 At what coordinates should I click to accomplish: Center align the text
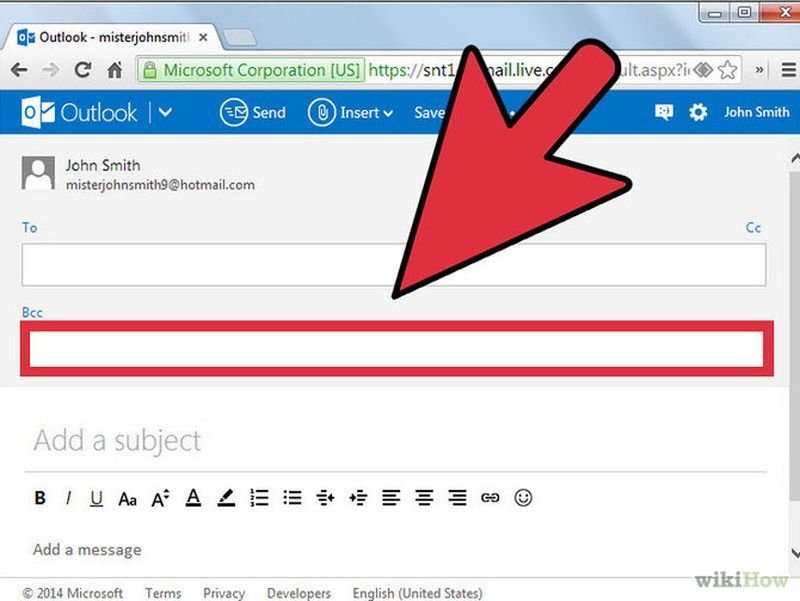(424, 497)
